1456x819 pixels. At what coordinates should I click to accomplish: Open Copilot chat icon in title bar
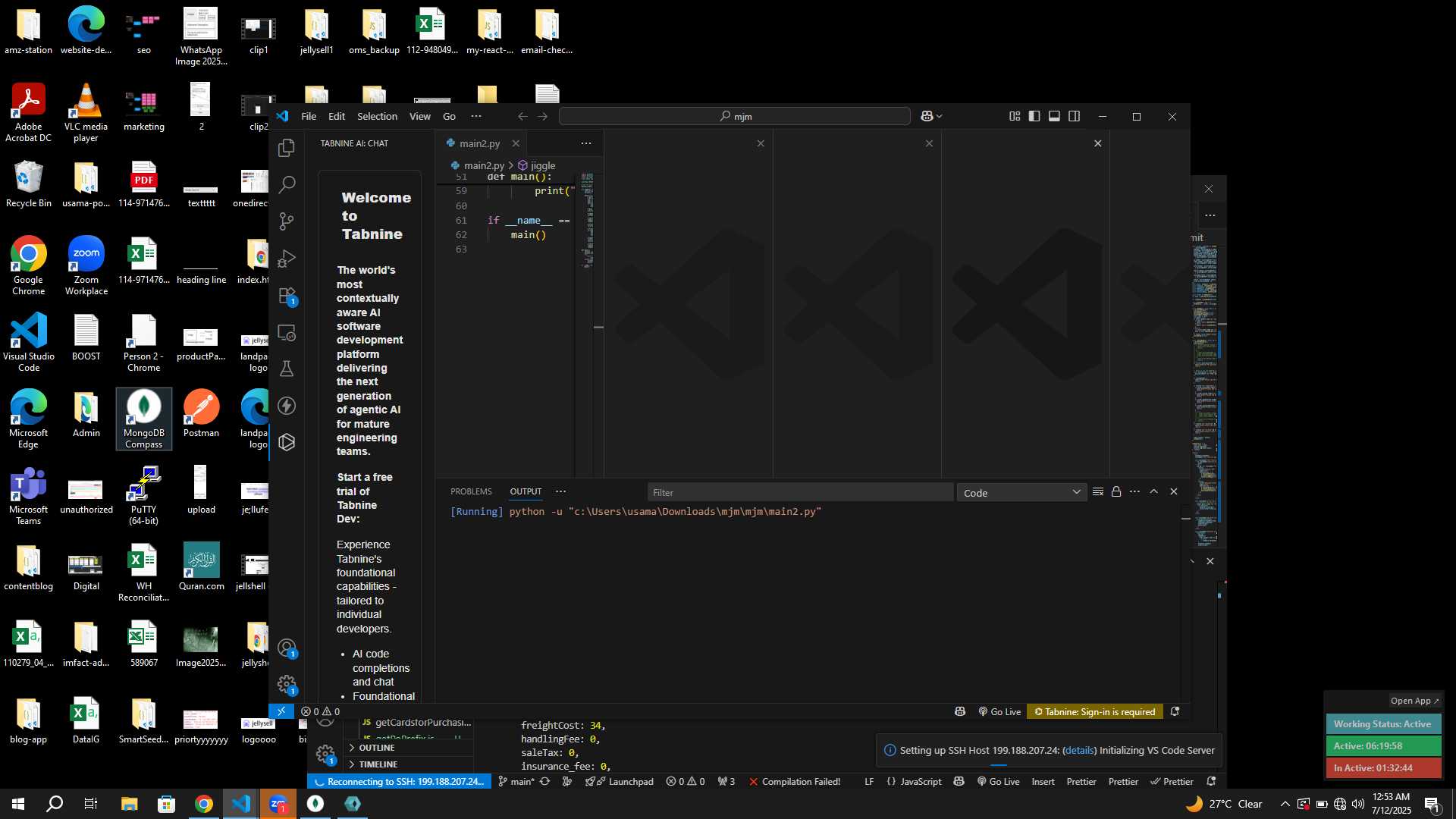click(927, 116)
